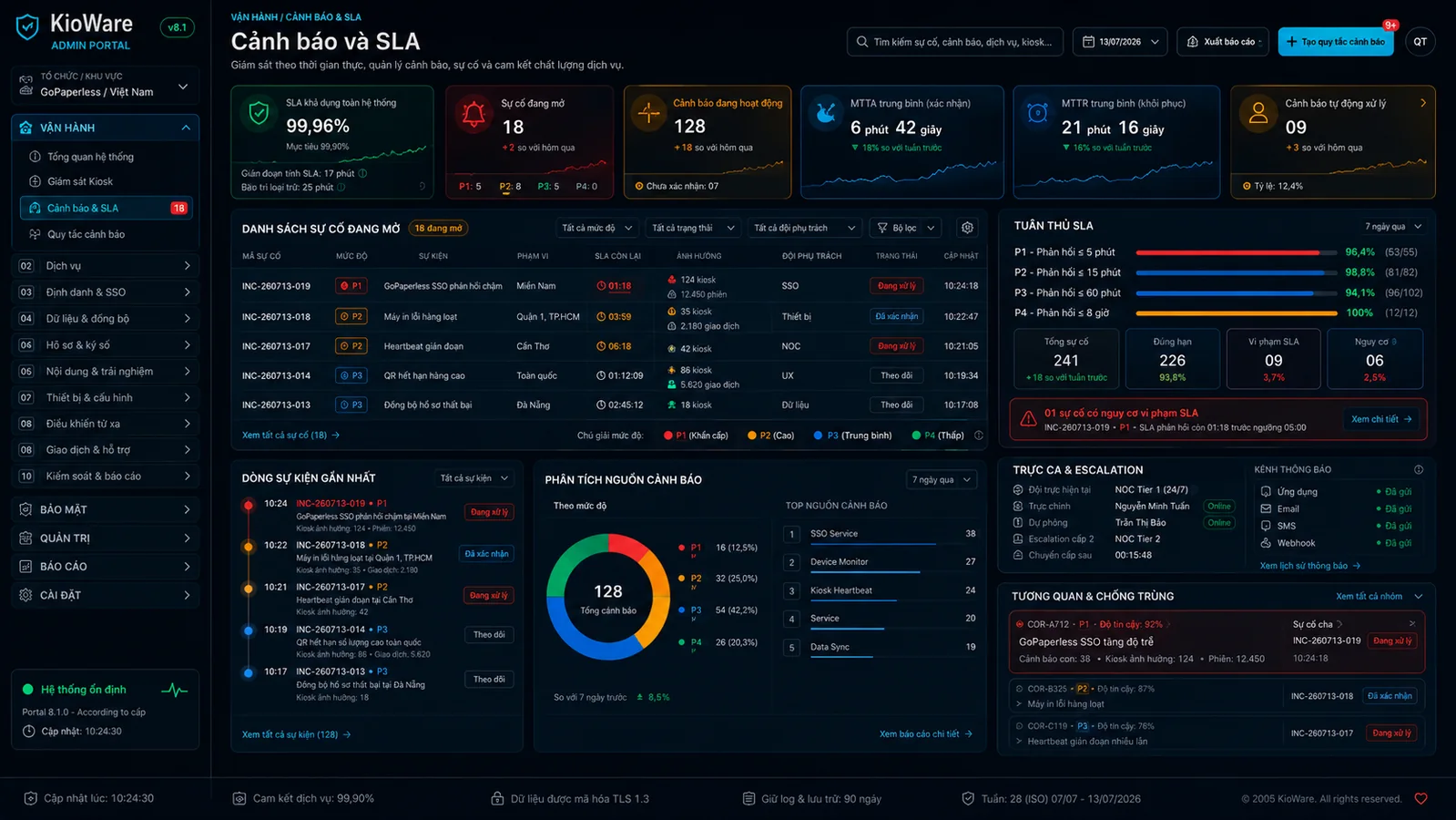Open Xem chi tiết link in SLA warning
1456x820 pixels.
pos(1381,419)
